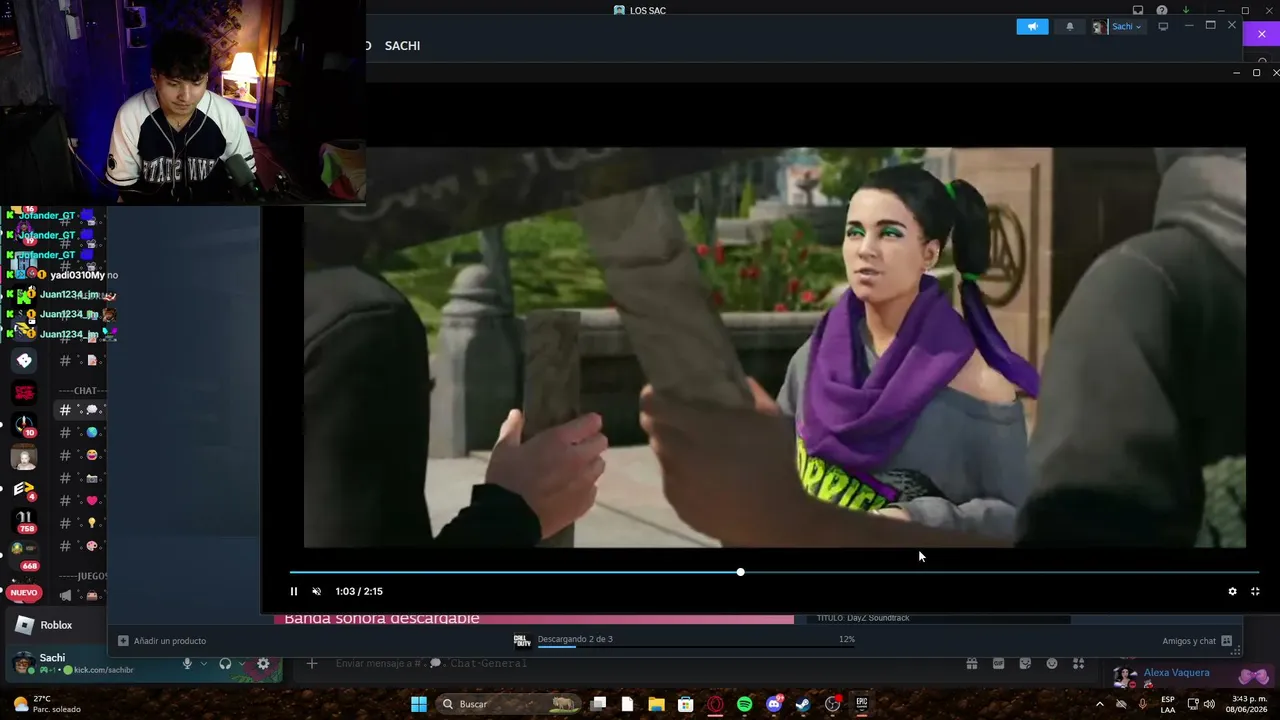Viewport: 1280px width, 720px height.
Task: Select the heart emoji Discord channel
Action: pyautogui.click(x=82, y=501)
